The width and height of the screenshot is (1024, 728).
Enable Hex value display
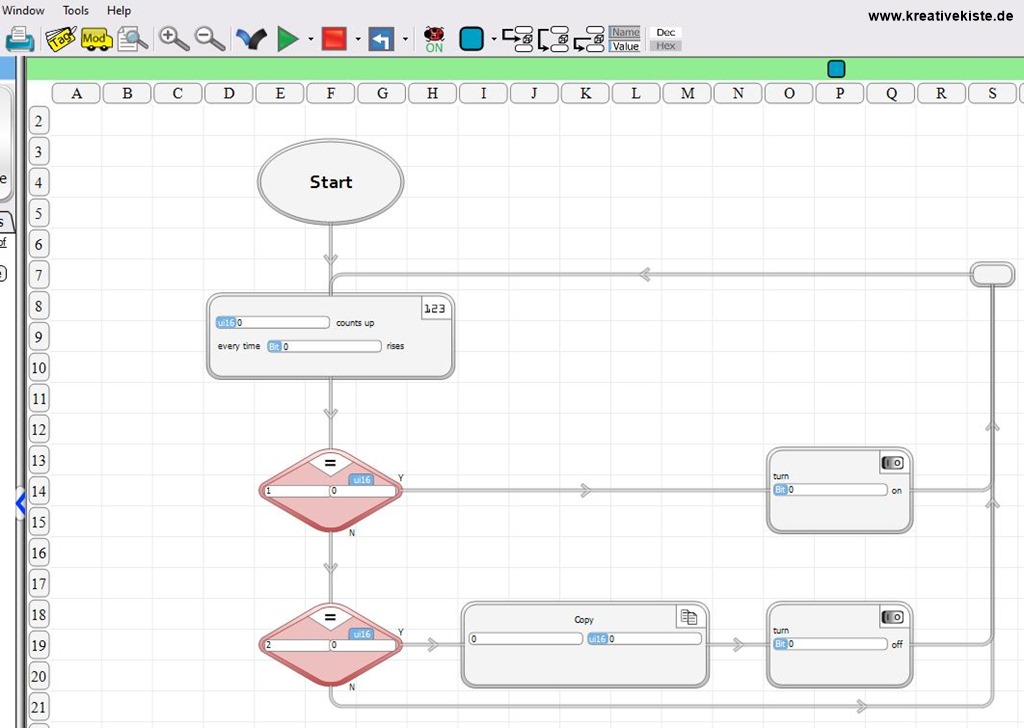pyautogui.click(x=665, y=45)
